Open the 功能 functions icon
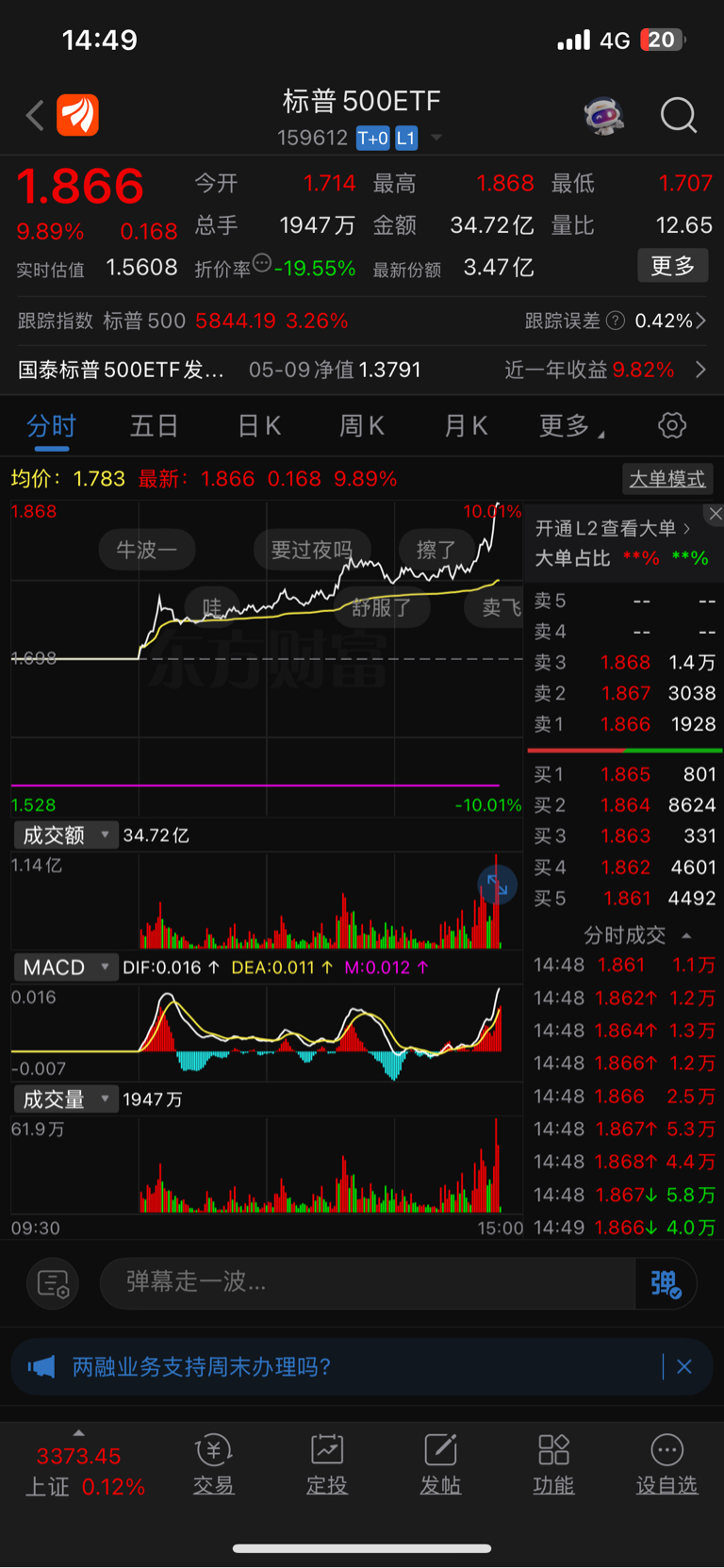The height and width of the screenshot is (1568, 724). point(553,1465)
